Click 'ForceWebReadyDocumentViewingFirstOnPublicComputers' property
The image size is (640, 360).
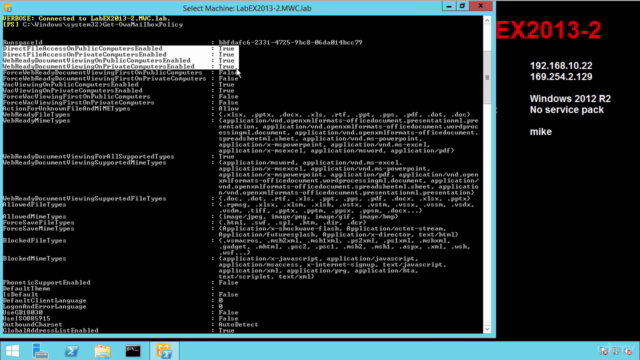[x=102, y=72]
